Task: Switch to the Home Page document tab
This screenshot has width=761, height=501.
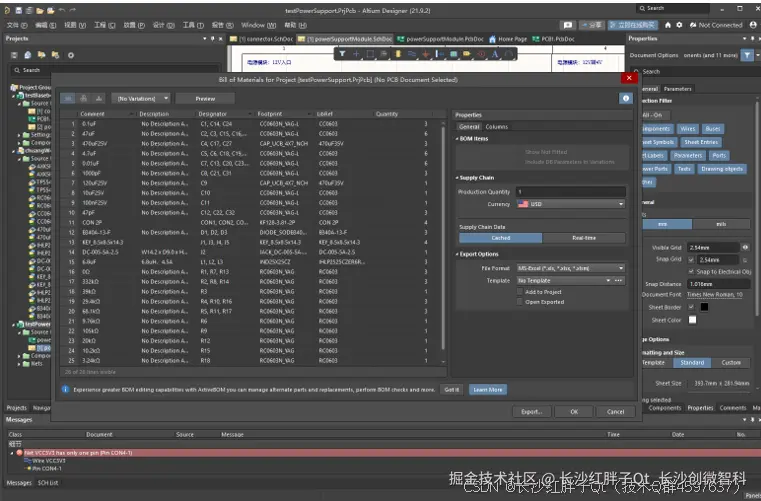Action: (x=508, y=39)
